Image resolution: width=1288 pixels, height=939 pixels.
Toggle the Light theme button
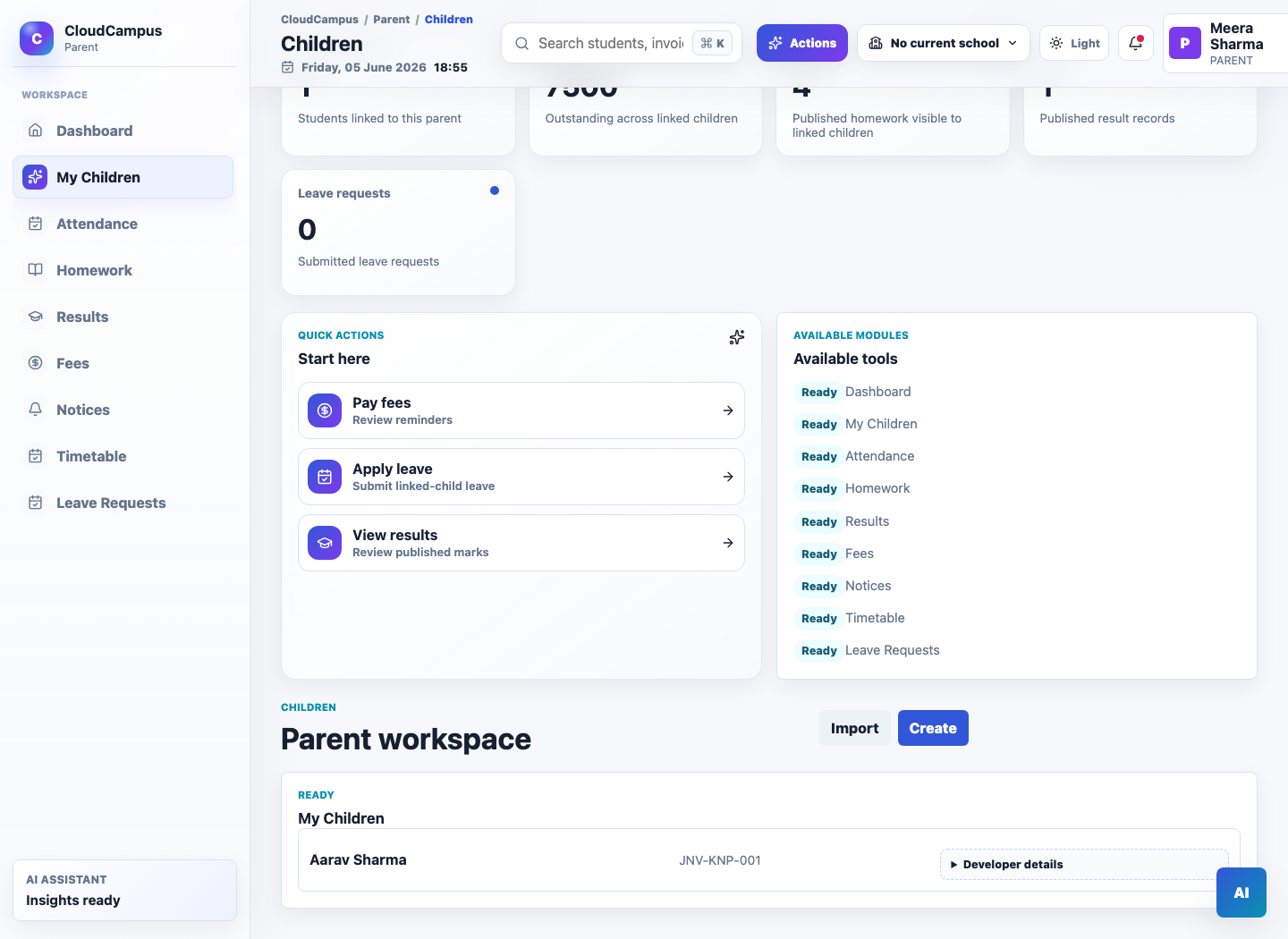(x=1074, y=43)
